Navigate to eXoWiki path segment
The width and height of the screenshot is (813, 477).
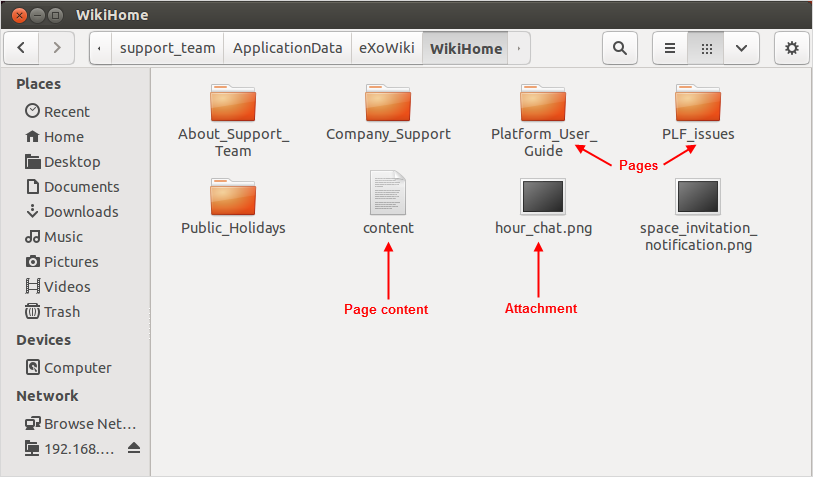[x=387, y=48]
